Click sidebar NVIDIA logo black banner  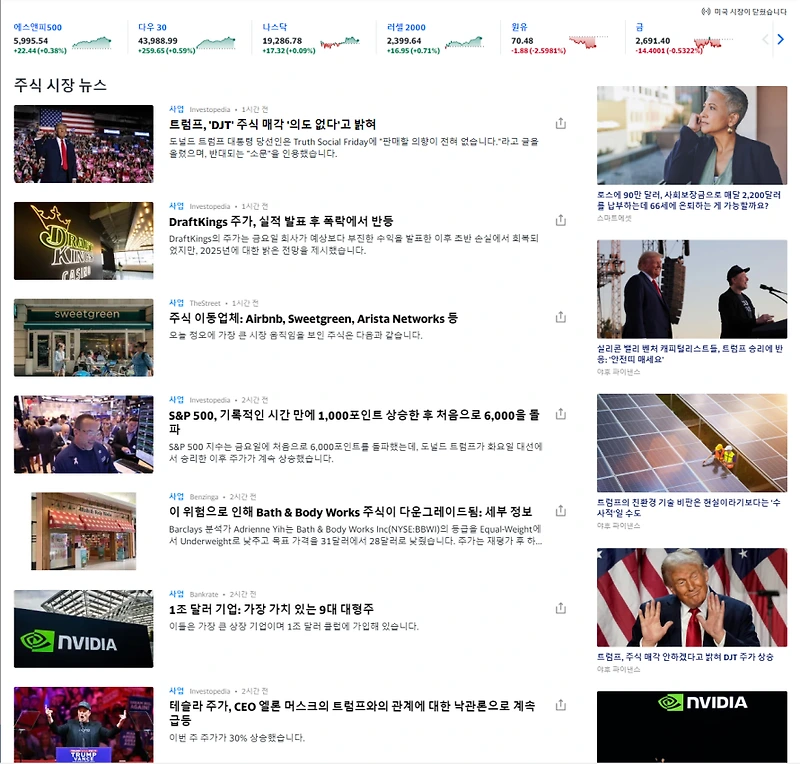[x=692, y=727]
